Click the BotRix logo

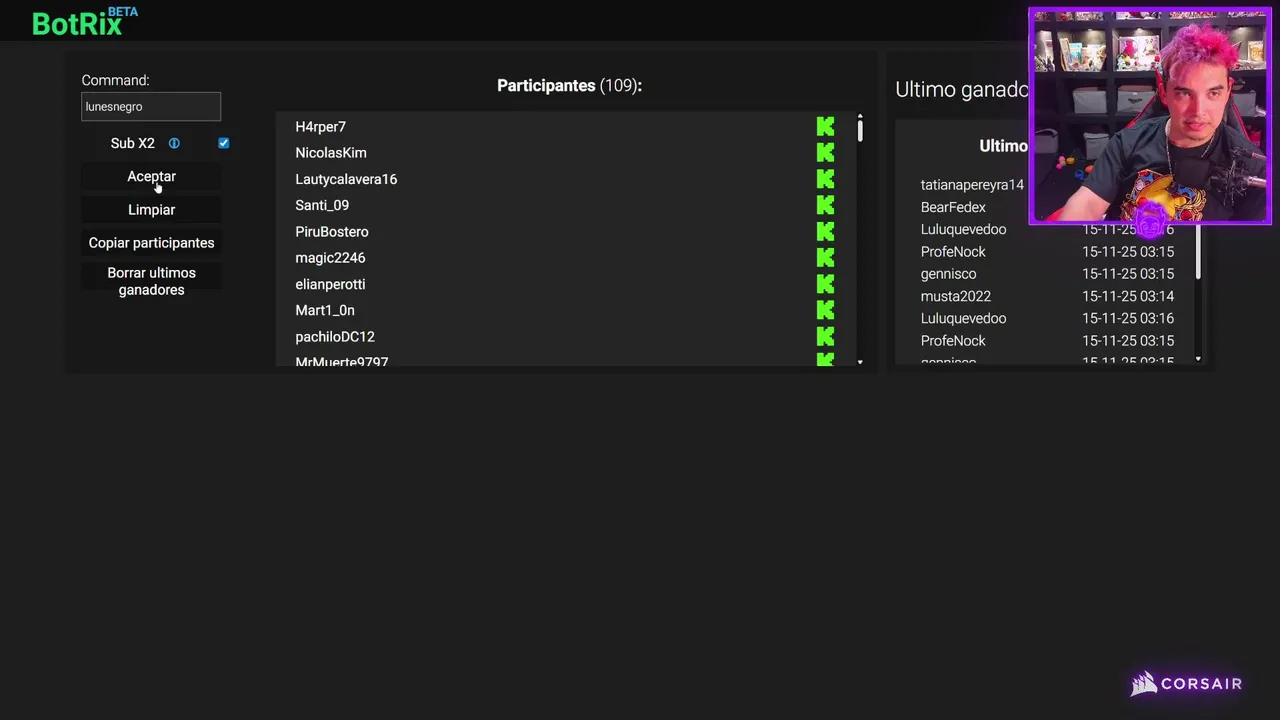tap(78, 23)
